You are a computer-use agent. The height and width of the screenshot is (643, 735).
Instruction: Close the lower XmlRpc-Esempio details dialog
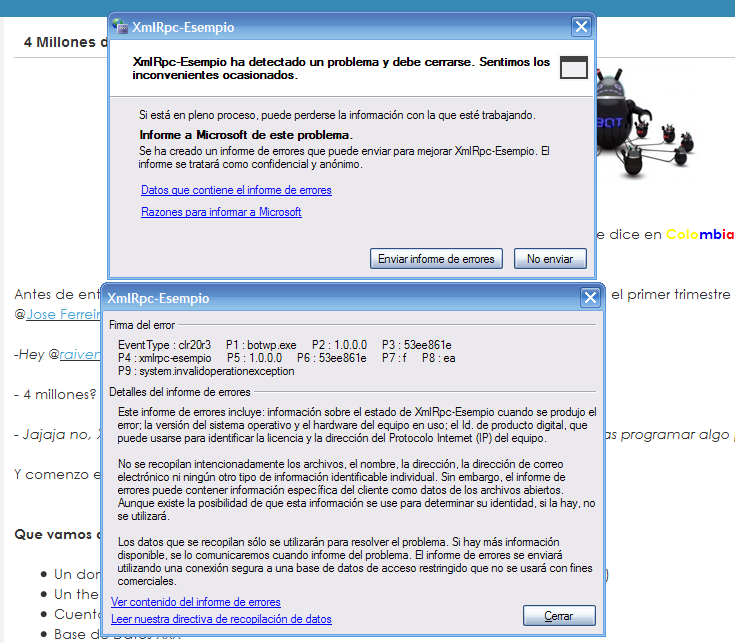tap(590, 298)
